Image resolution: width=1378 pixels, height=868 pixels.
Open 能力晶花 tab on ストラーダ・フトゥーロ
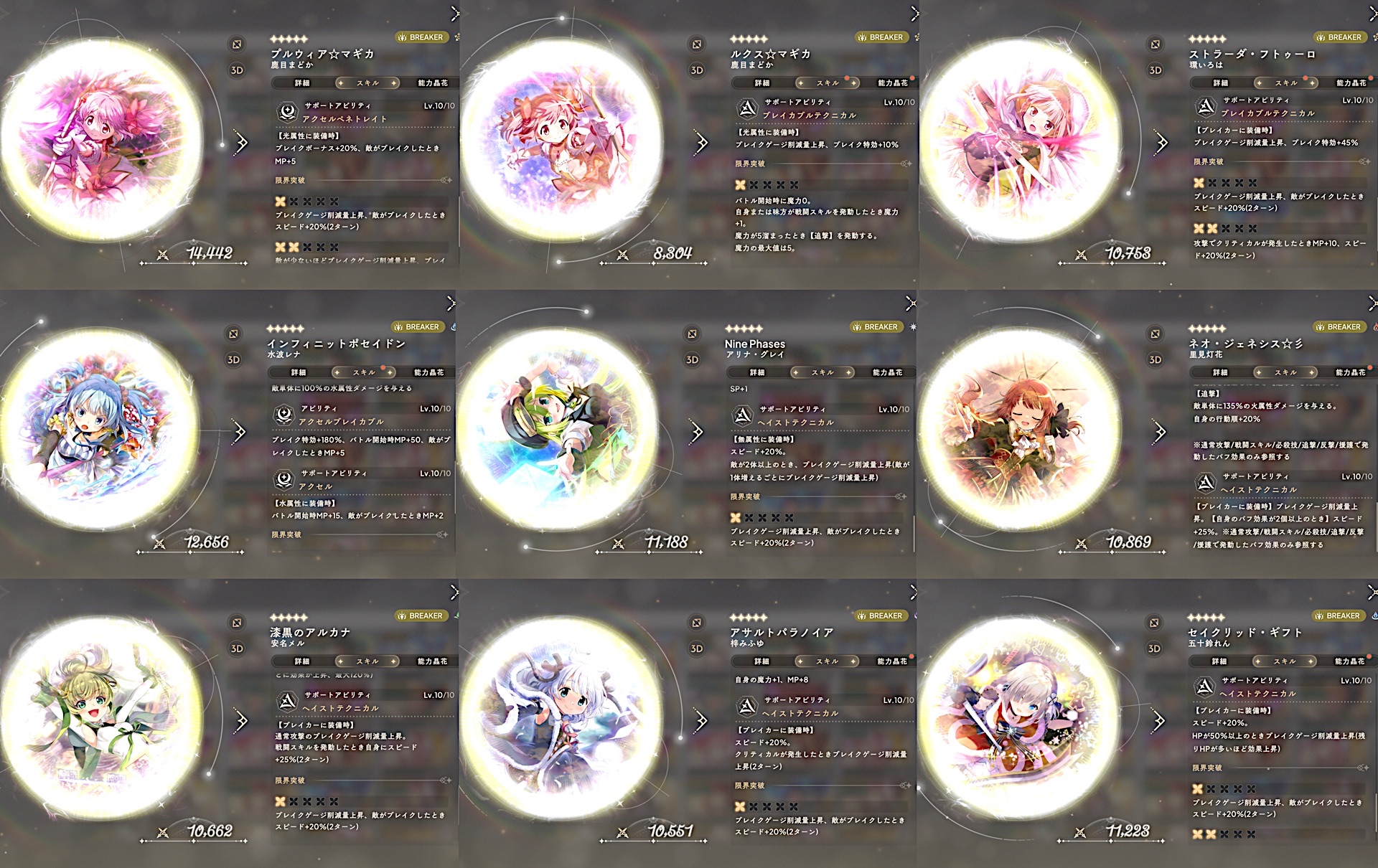click(1351, 83)
